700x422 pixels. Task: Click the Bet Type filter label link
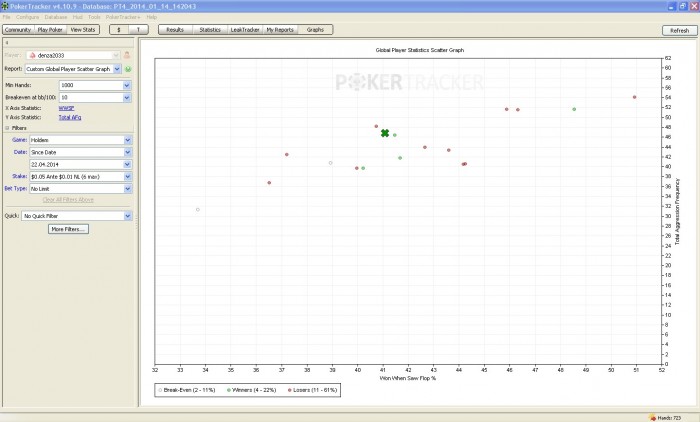click(x=16, y=188)
